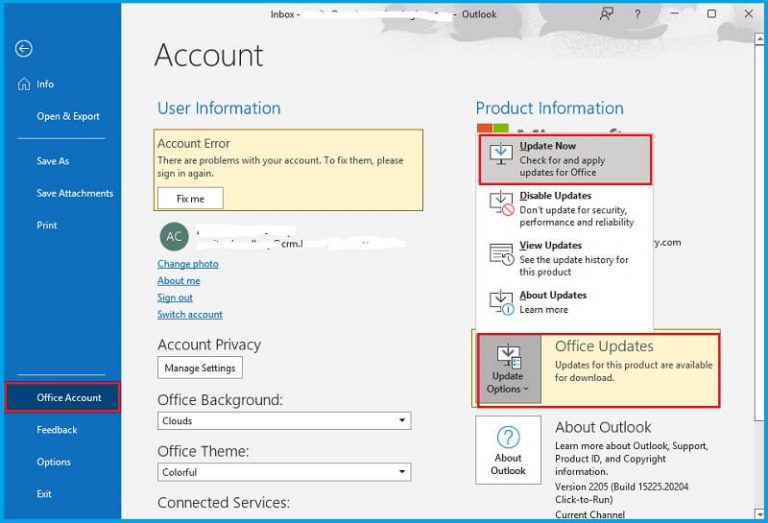The width and height of the screenshot is (768, 523).
Task: Maximize the Outlook window
Action: (x=712, y=14)
